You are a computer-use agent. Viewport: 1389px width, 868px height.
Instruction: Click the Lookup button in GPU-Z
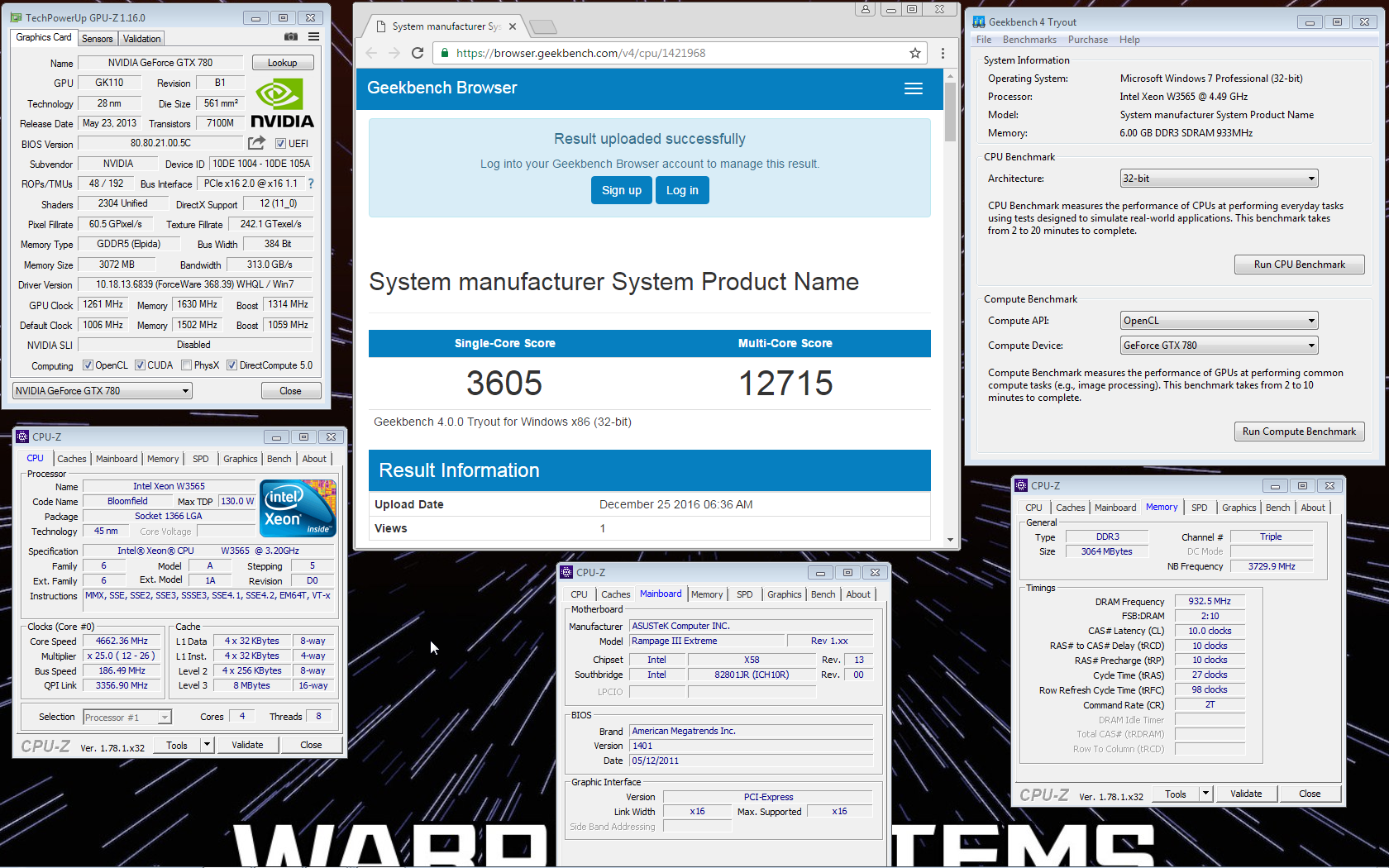pos(282,63)
